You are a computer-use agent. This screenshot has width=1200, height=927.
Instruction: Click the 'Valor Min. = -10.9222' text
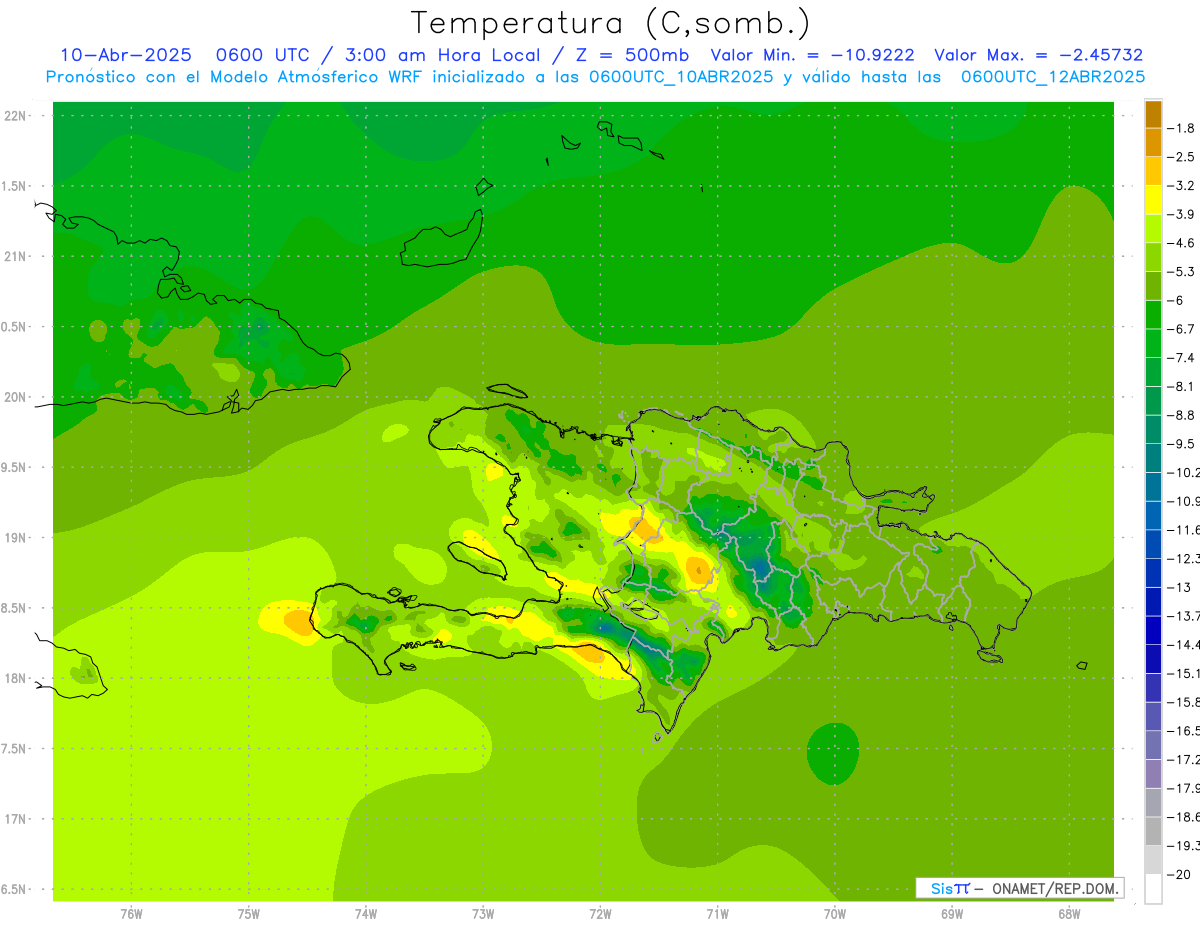(812, 55)
